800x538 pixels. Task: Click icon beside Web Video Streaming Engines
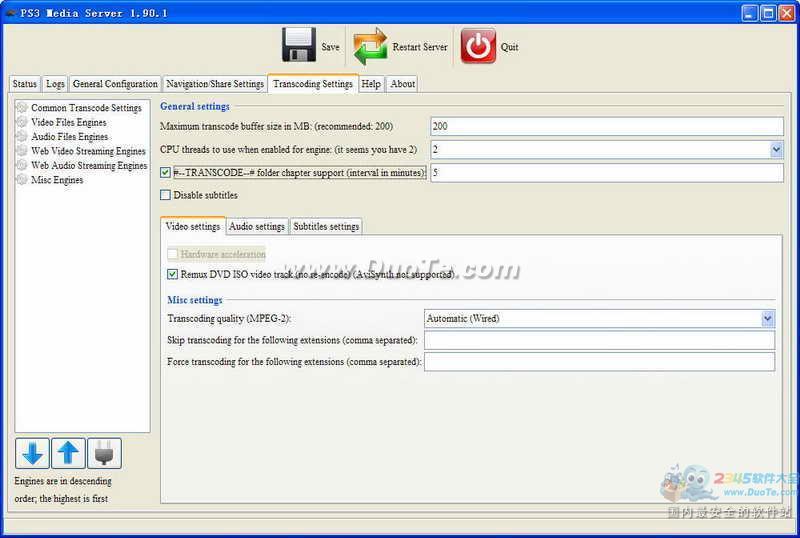pos(22,151)
